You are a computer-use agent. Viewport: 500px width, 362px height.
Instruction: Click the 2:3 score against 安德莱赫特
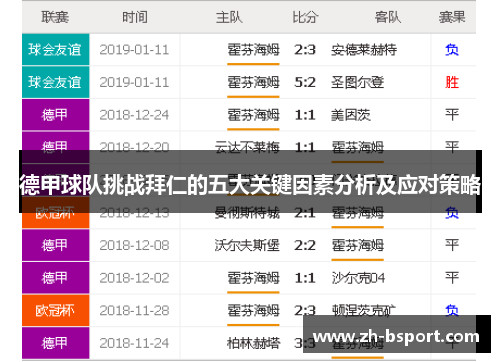(x=305, y=50)
